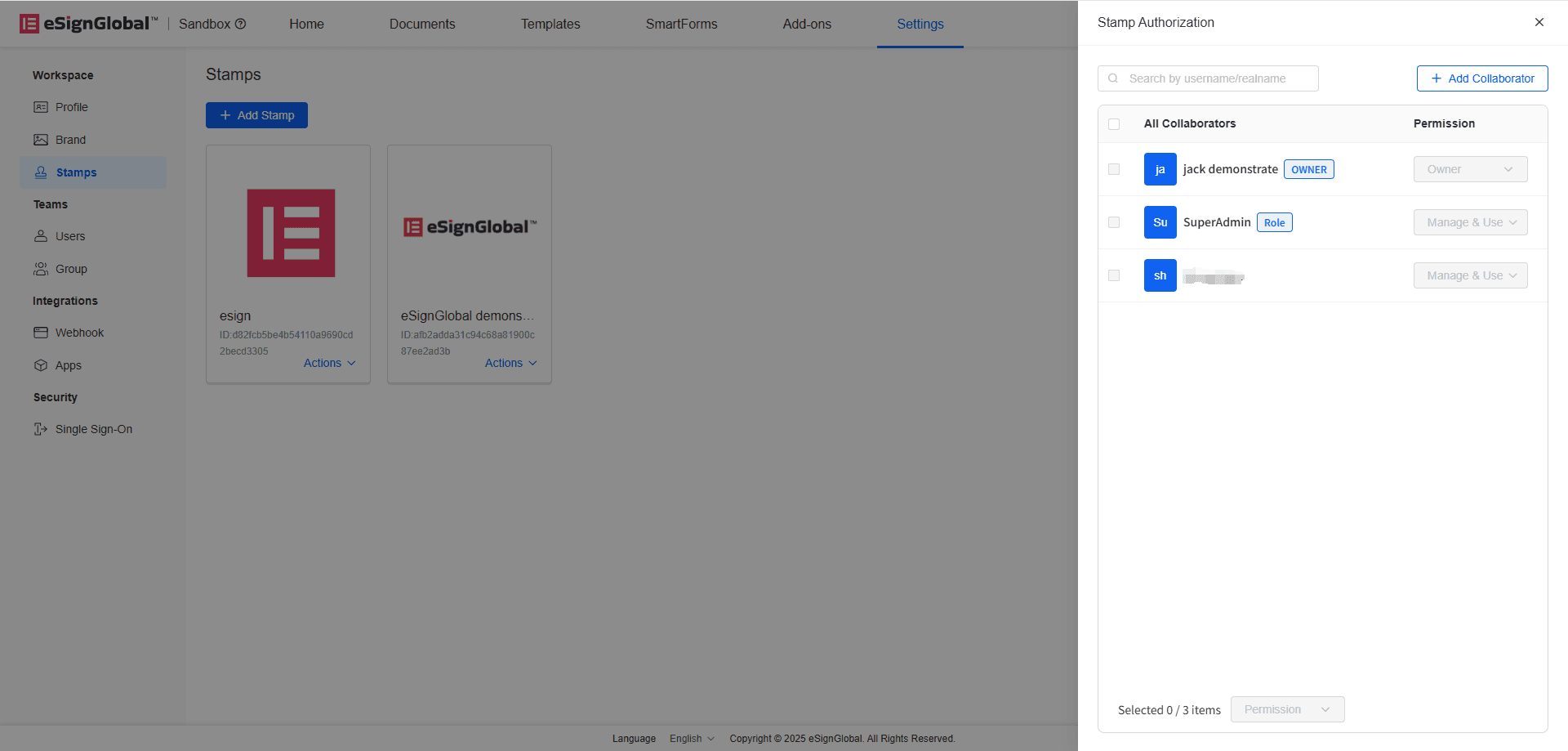
Task: Click the Sandbox help question icon
Action: tap(241, 24)
